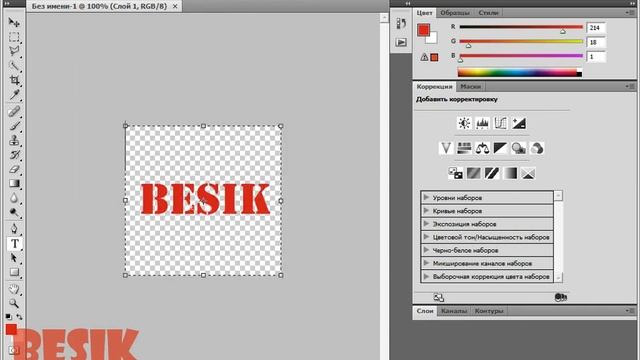Add a Black & White adjustment
The height and width of the screenshot is (360, 640).
[500, 148]
